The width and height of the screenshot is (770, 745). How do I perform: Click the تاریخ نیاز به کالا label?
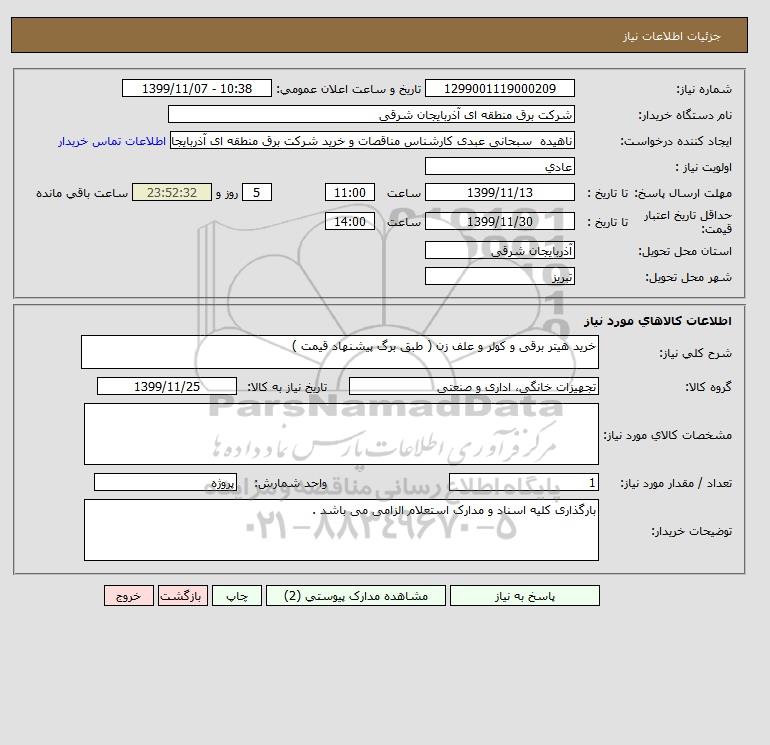[287, 387]
